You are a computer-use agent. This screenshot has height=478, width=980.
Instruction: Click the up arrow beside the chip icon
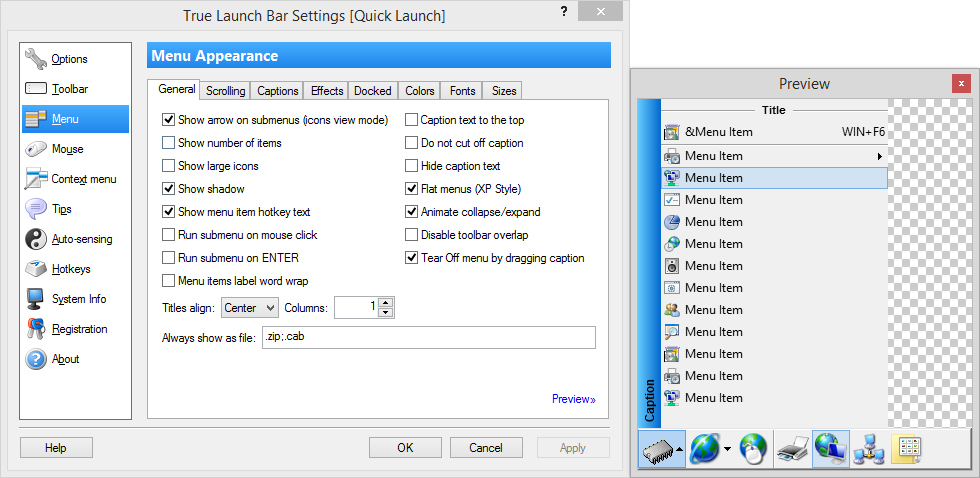(678, 449)
